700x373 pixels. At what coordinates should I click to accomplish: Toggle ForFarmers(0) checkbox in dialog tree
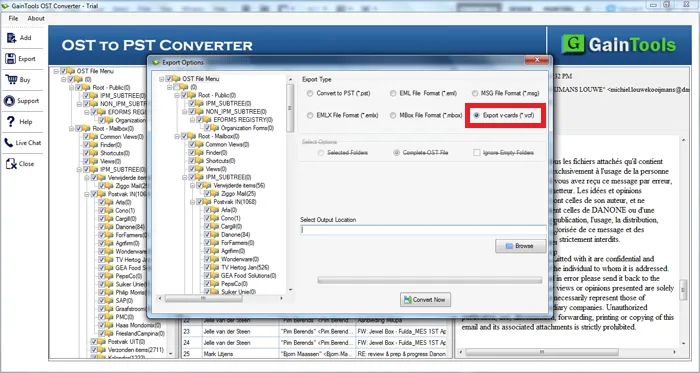208,243
